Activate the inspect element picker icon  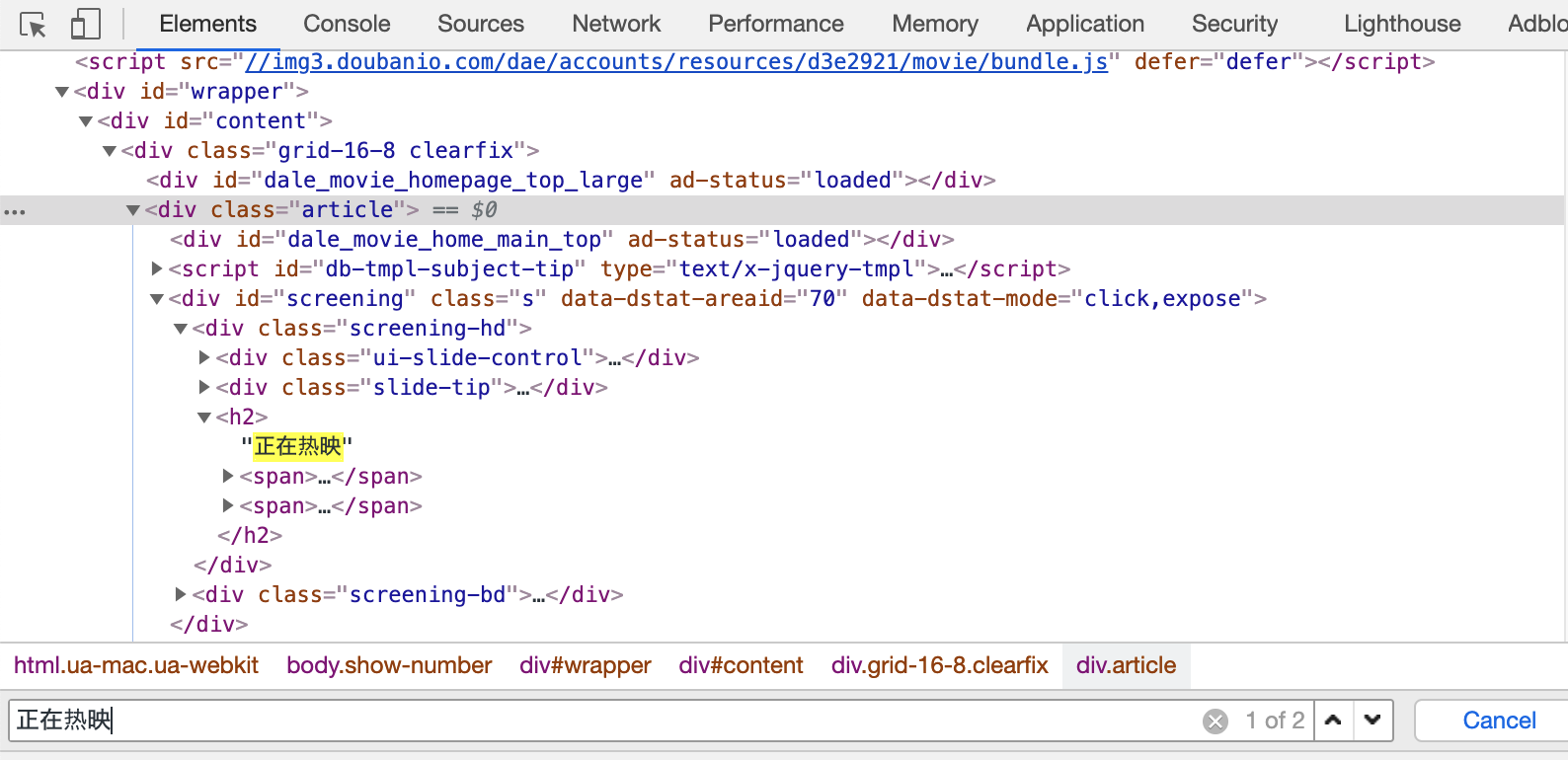click(x=33, y=25)
